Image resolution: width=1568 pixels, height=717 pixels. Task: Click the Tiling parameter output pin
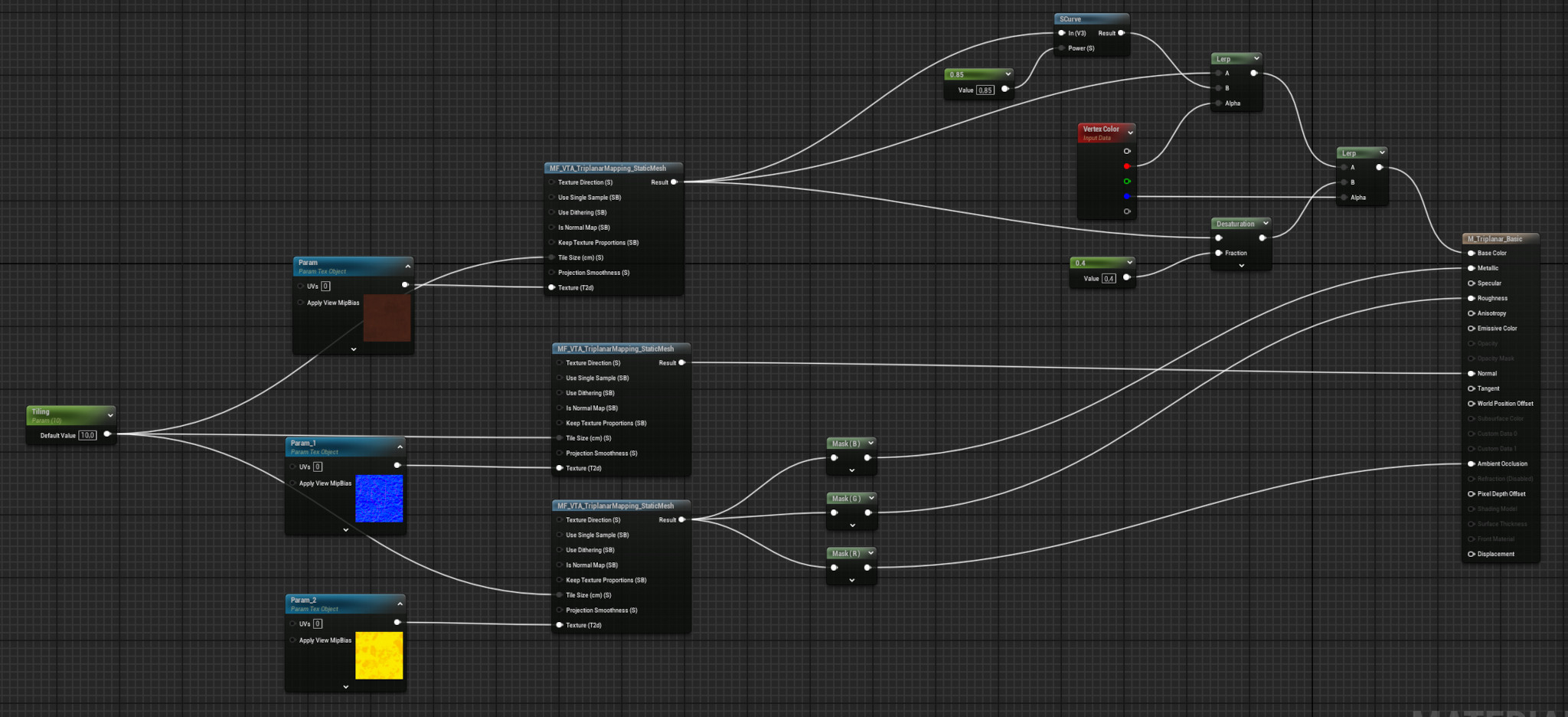pyautogui.click(x=106, y=434)
